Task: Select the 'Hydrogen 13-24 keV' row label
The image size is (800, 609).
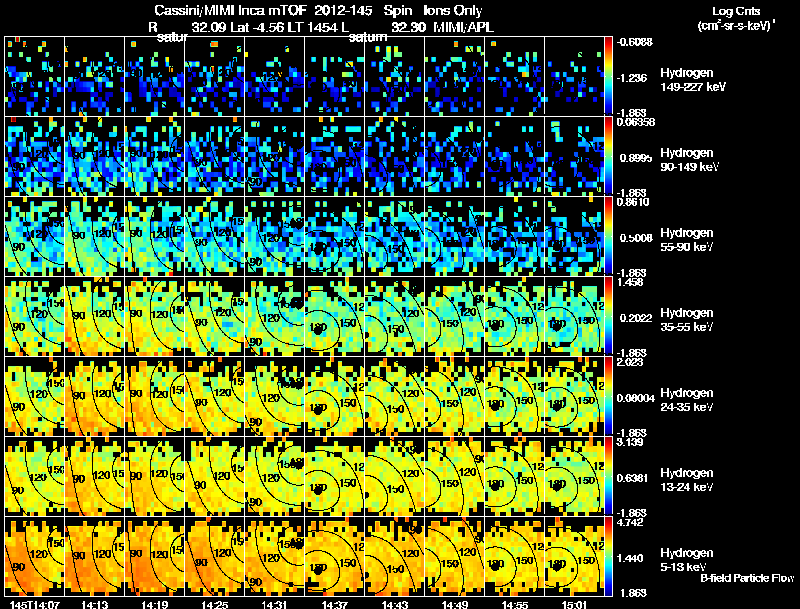Action: (x=686, y=480)
